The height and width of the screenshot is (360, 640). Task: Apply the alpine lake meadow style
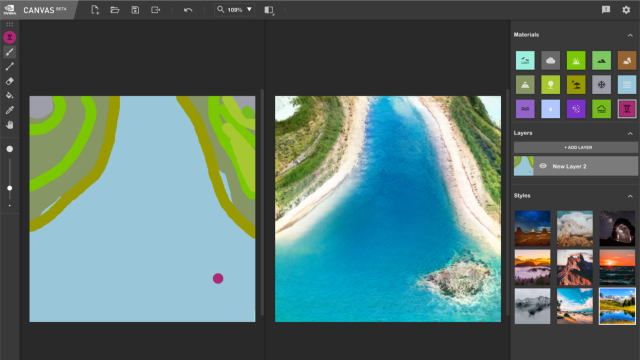(617, 306)
